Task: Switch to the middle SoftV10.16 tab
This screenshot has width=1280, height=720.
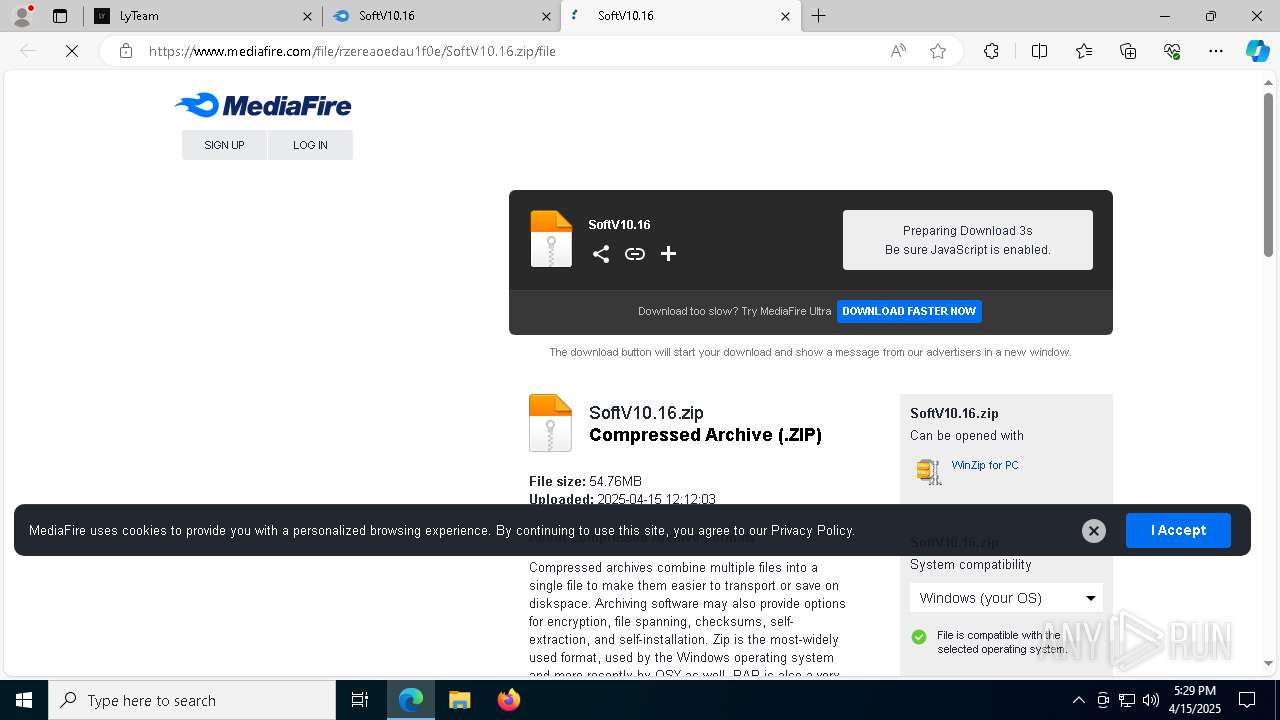Action: click(440, 16)
